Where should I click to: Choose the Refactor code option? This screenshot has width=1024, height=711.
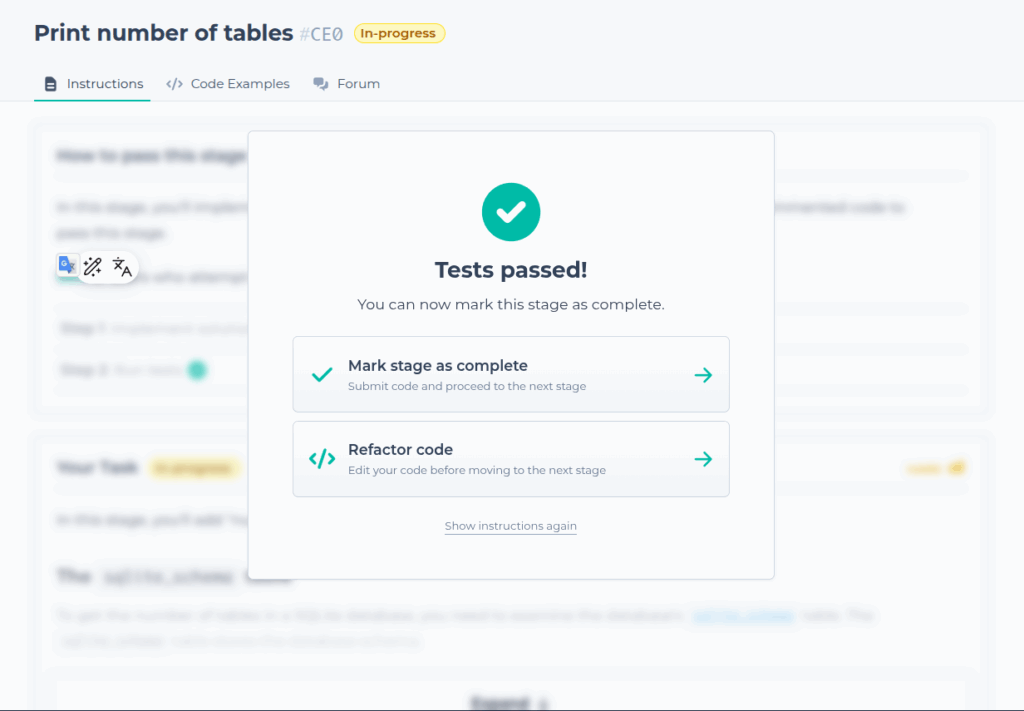511,459
